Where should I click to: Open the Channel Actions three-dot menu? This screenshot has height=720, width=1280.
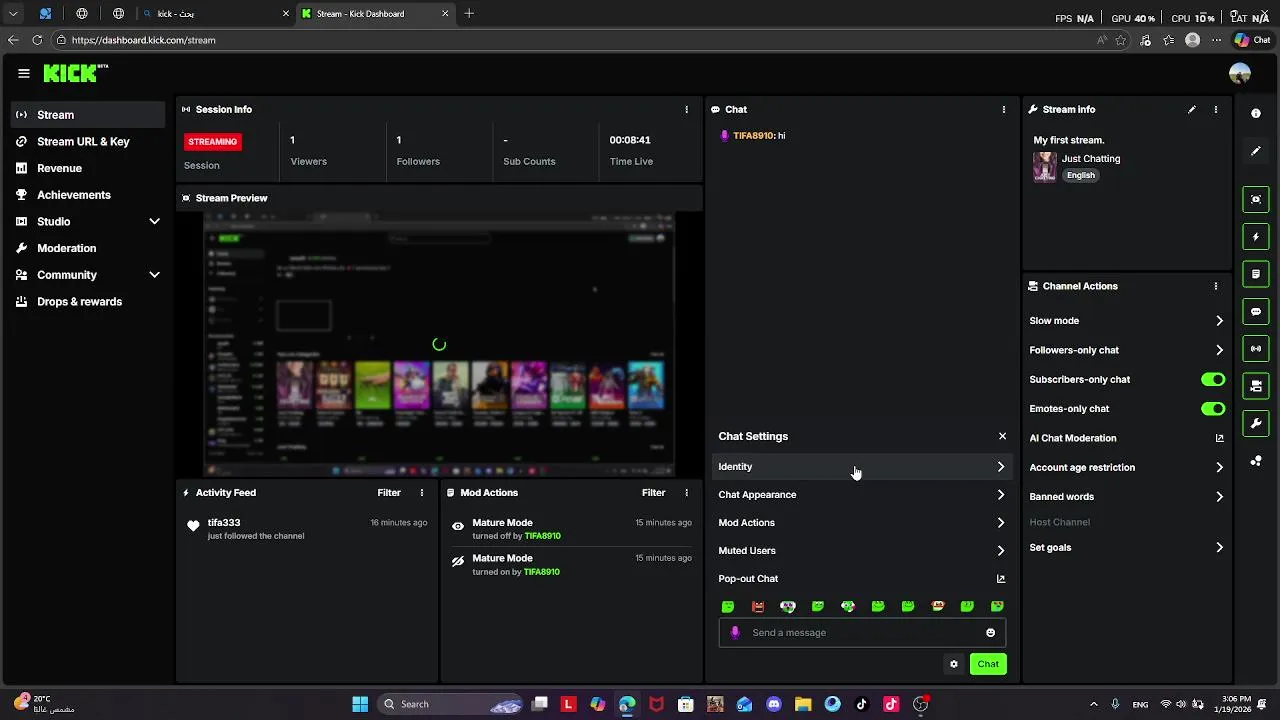(1216, 286)
